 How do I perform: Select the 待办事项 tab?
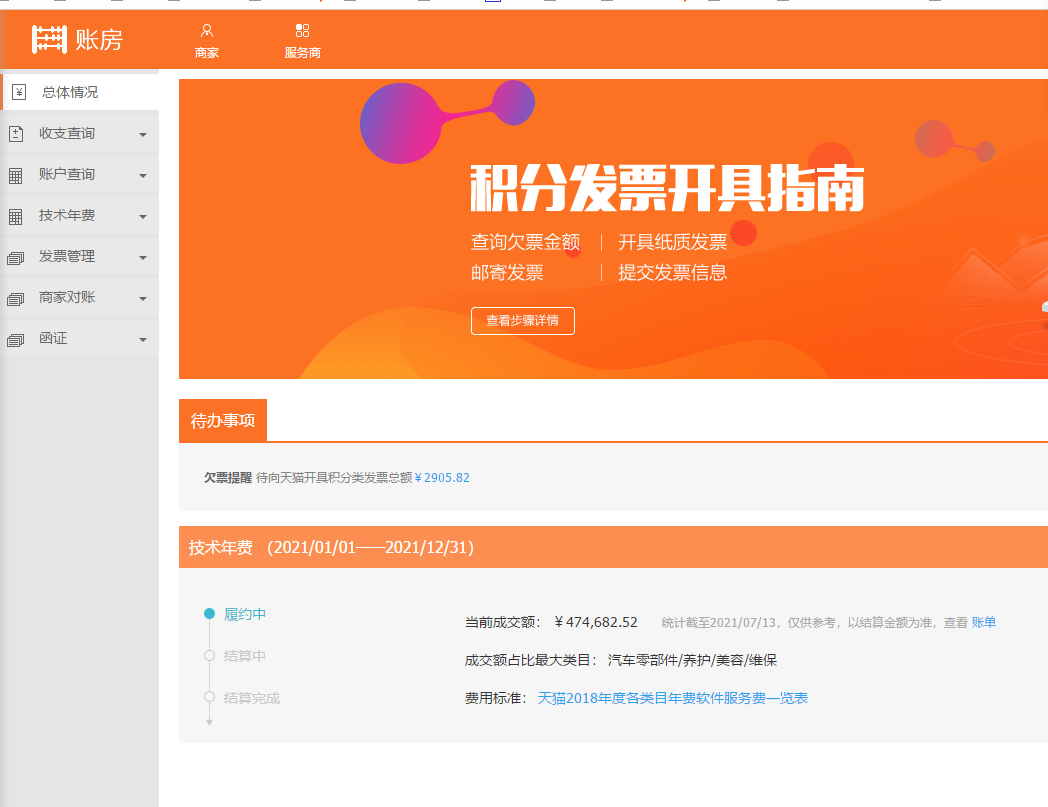(223, 421)
